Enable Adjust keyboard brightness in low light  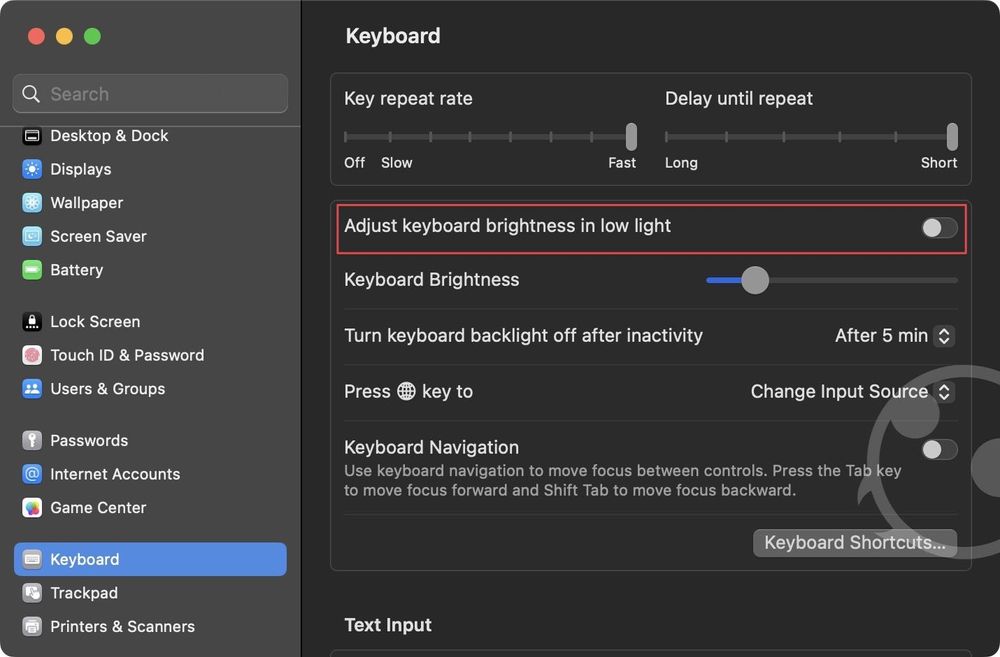938,228
